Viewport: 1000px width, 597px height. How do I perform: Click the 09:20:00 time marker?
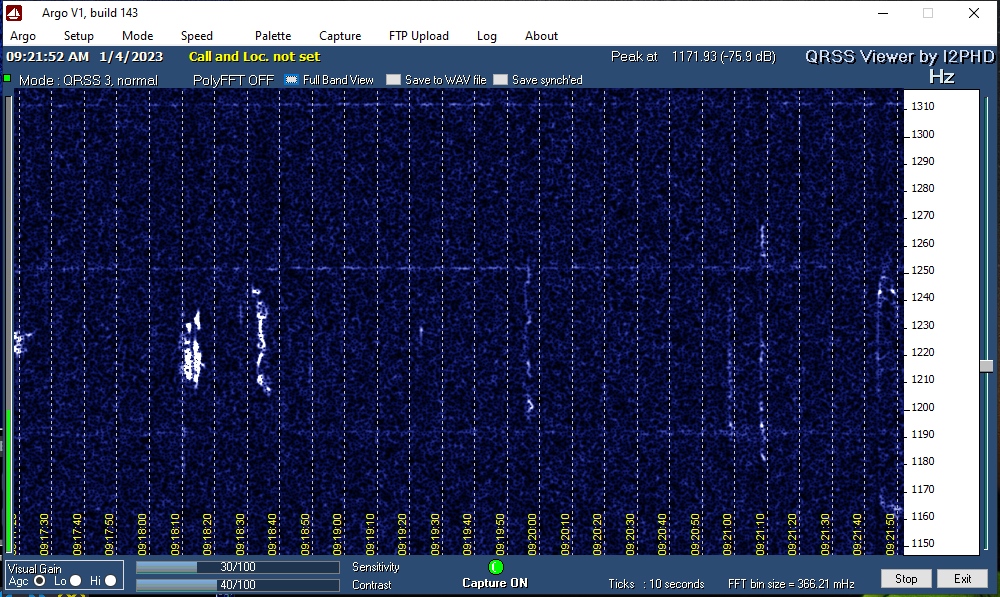(x=533, y=534)
